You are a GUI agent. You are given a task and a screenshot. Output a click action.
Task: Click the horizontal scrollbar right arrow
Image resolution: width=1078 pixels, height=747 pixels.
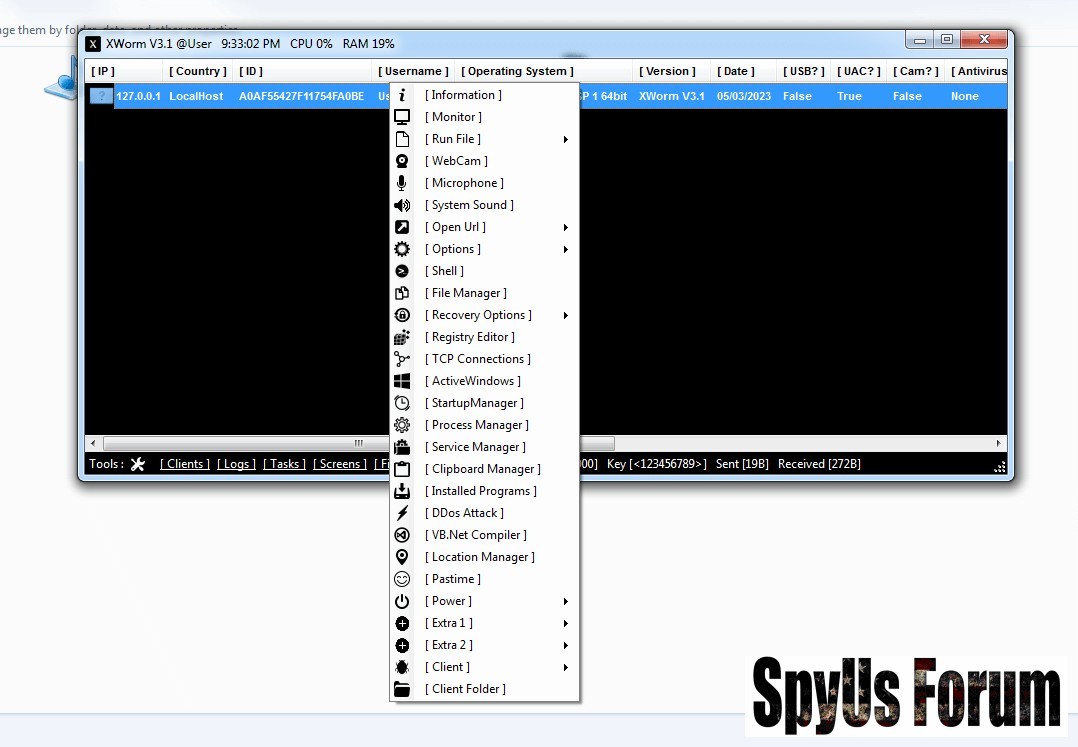click(x=998, y=443)
